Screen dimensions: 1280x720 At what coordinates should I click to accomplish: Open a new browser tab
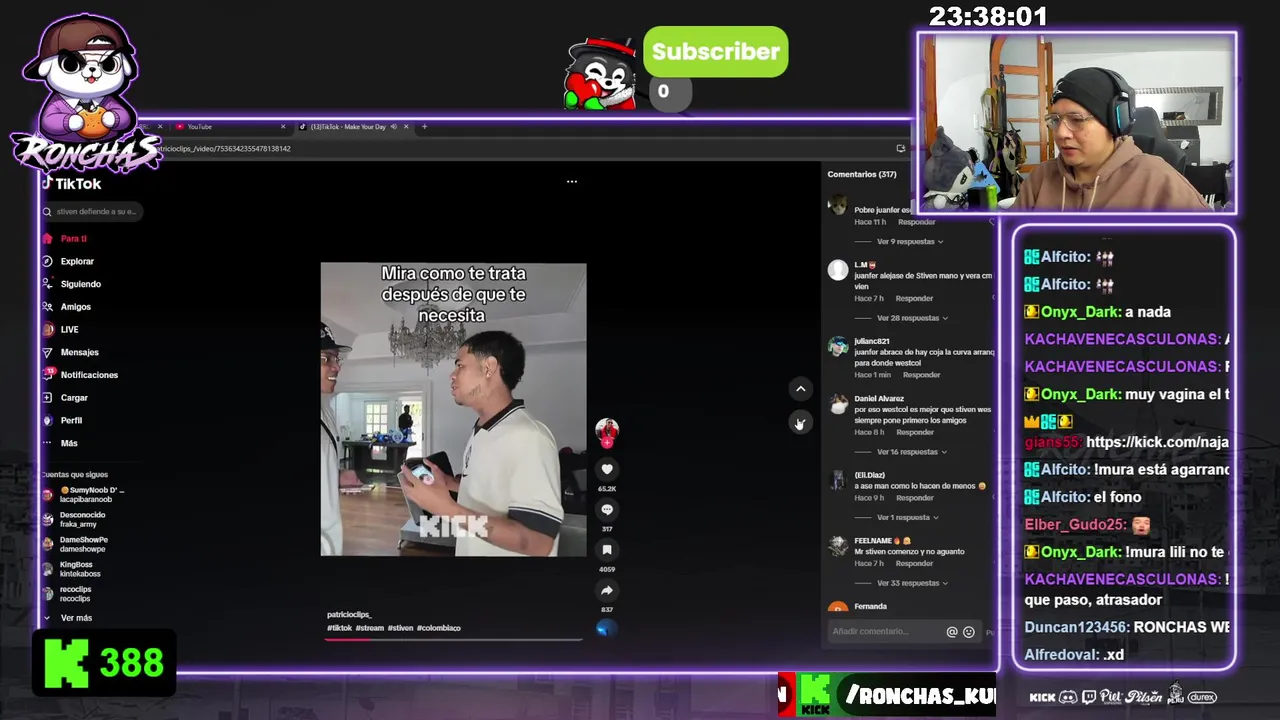point(424,127)
